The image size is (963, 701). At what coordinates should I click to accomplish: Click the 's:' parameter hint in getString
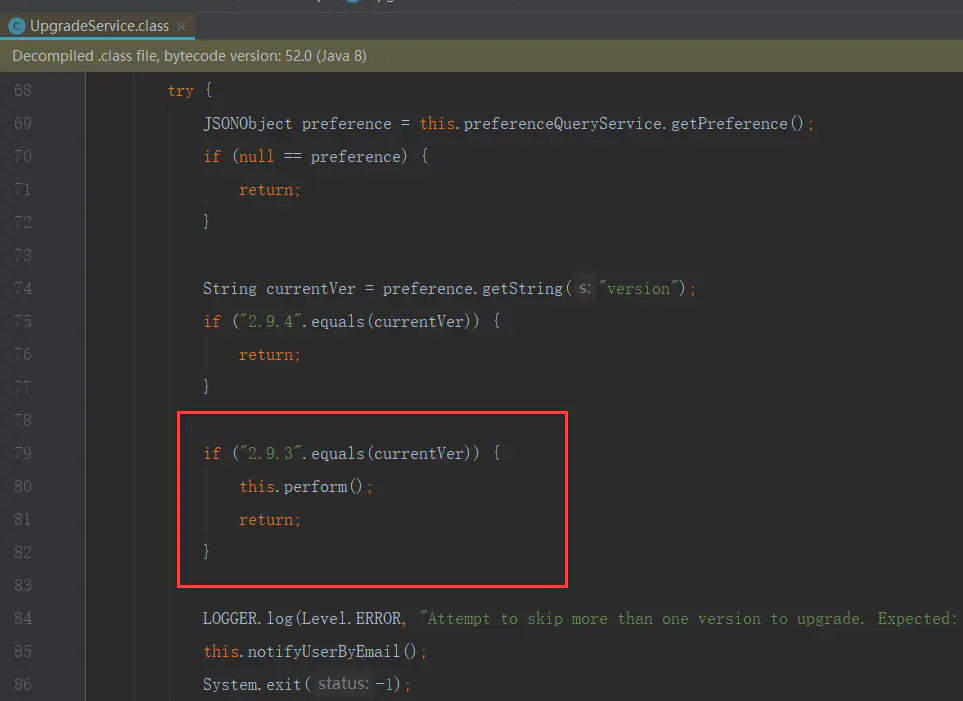[x=585, y=288]
